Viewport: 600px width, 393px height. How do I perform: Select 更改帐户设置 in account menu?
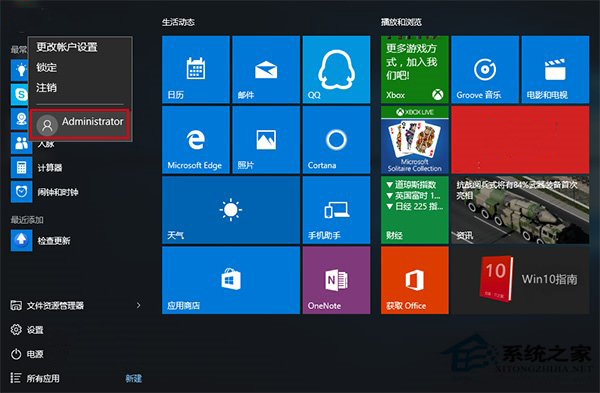coord(67,47)
